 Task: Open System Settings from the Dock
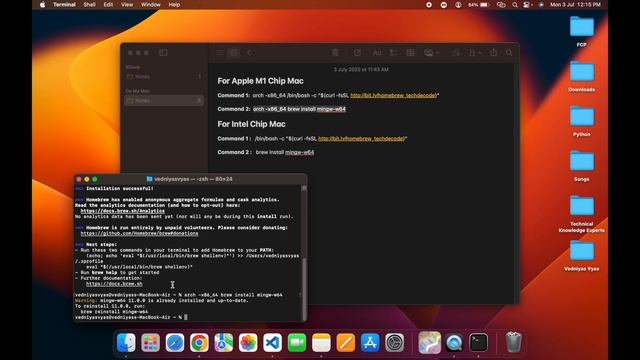point(395,342)
